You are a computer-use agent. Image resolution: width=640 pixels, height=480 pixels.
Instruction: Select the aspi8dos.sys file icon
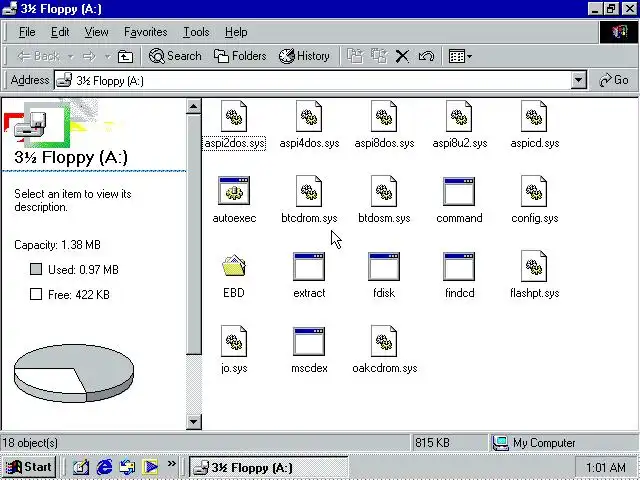384,117
